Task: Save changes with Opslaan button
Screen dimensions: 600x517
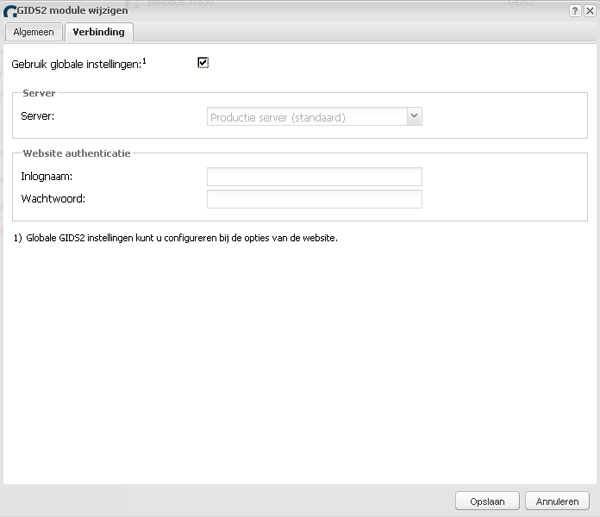Action: coord(487,501)
